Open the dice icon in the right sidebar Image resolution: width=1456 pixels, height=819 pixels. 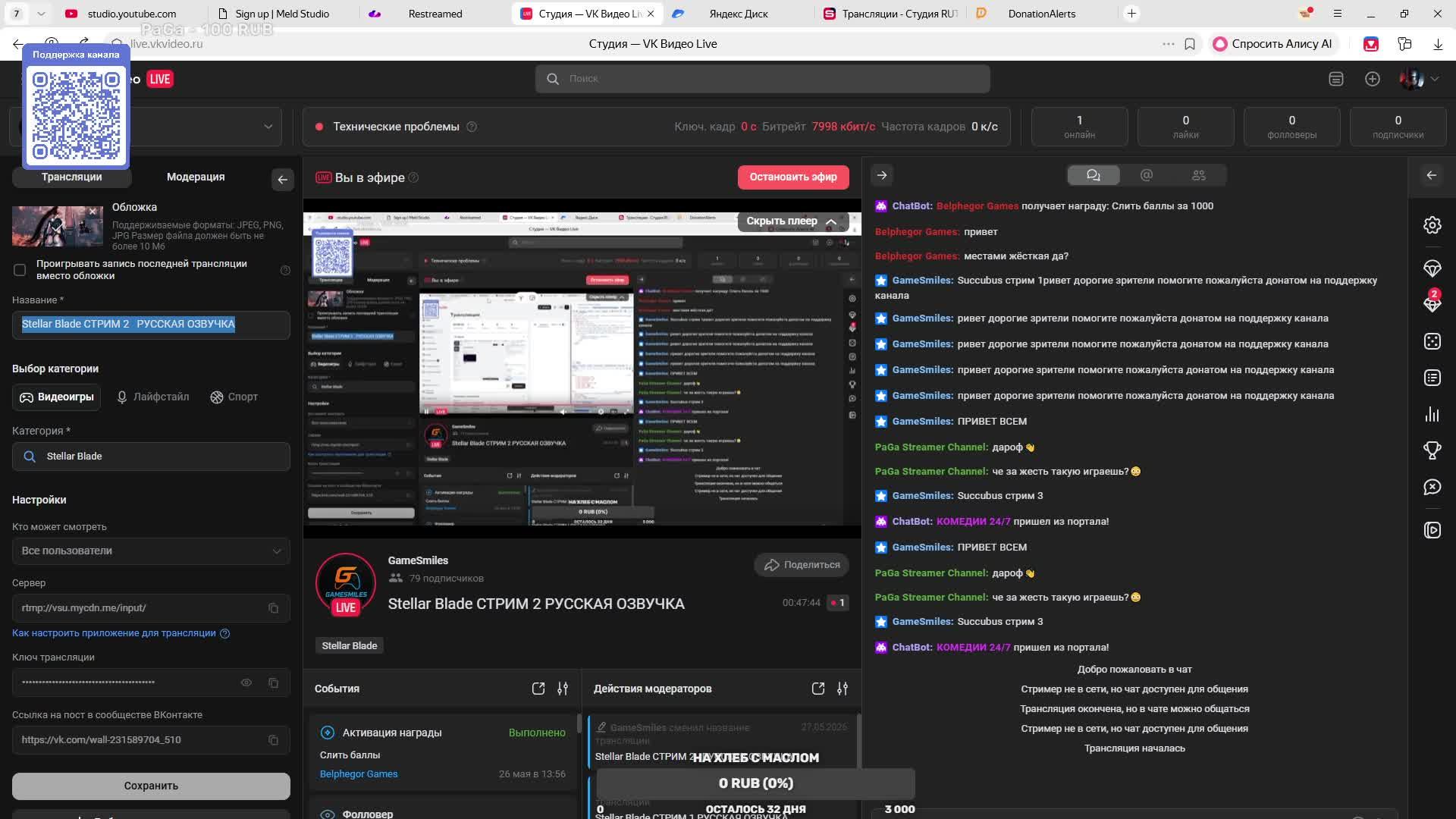coord(1432,341)
